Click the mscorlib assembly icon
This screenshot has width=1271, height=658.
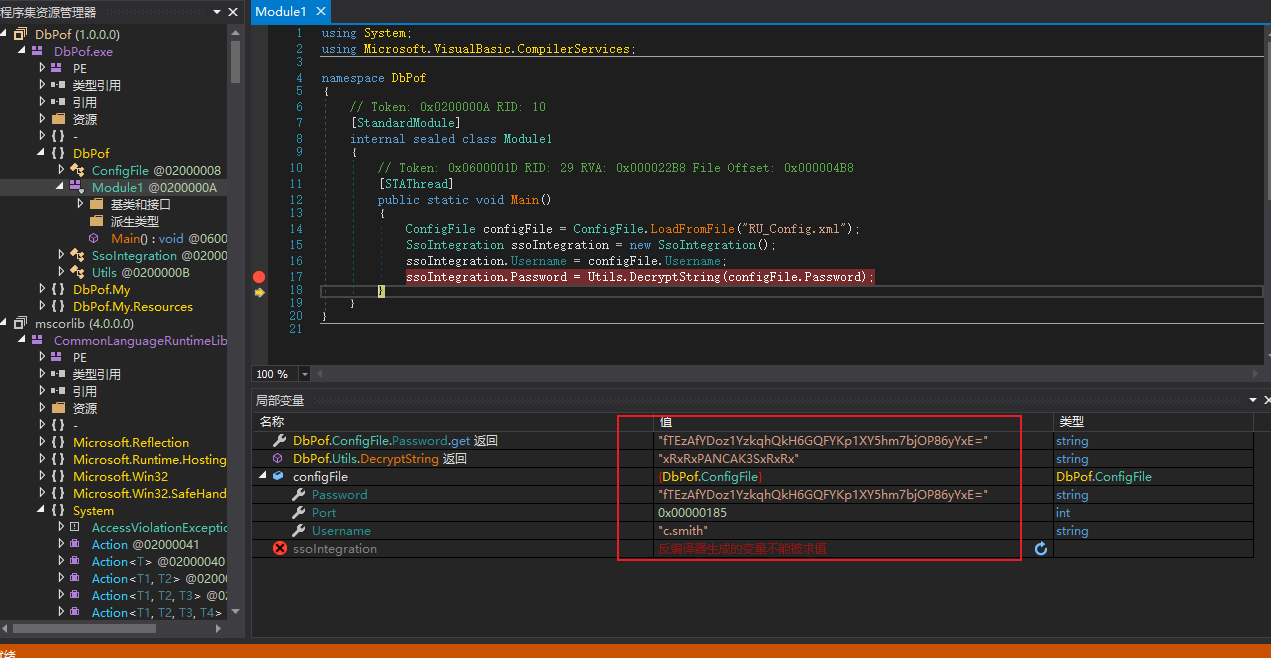20,324
